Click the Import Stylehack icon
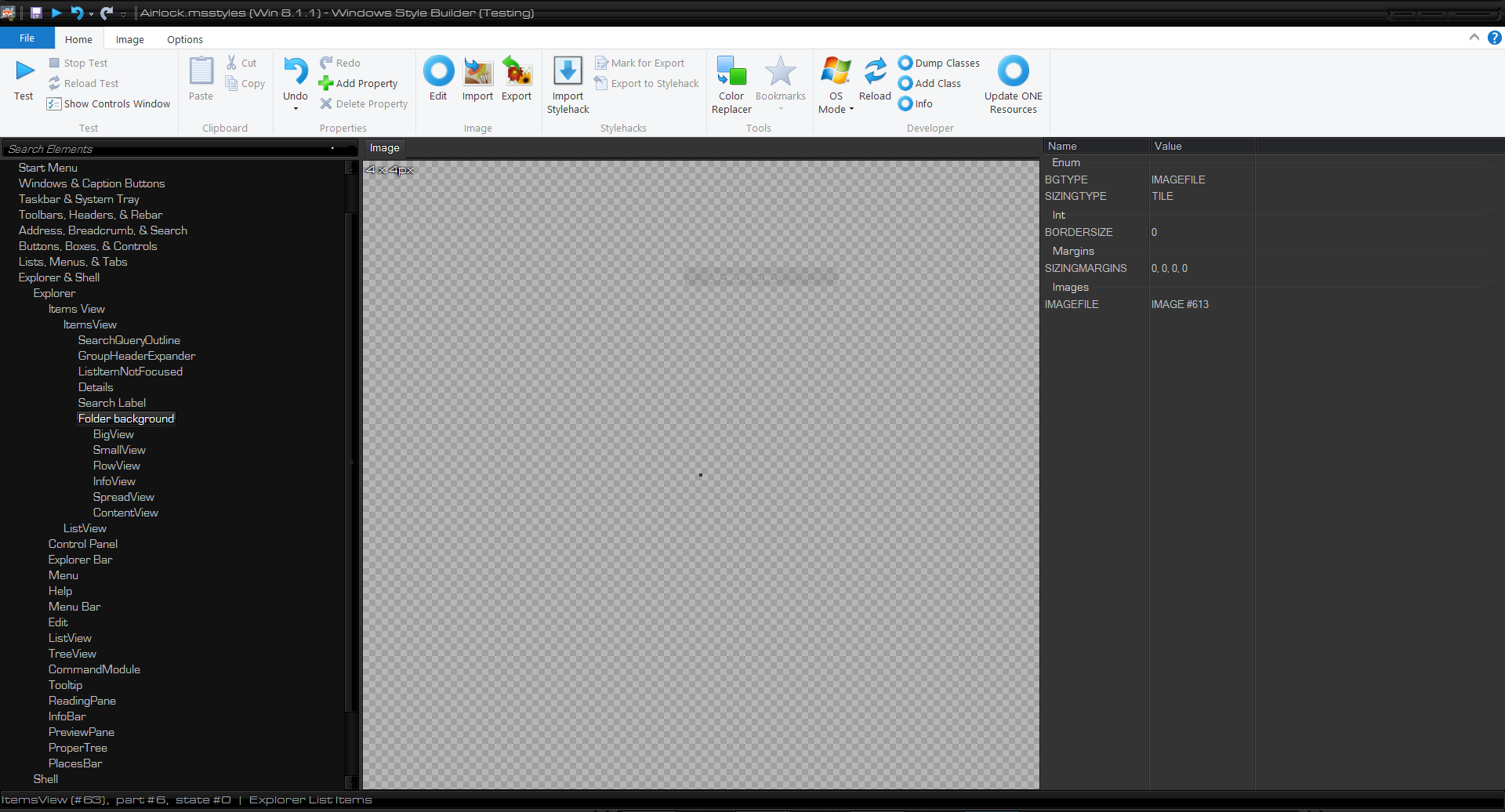The image size is (1505, 812). pyautogui.click(x=568, y=71)
